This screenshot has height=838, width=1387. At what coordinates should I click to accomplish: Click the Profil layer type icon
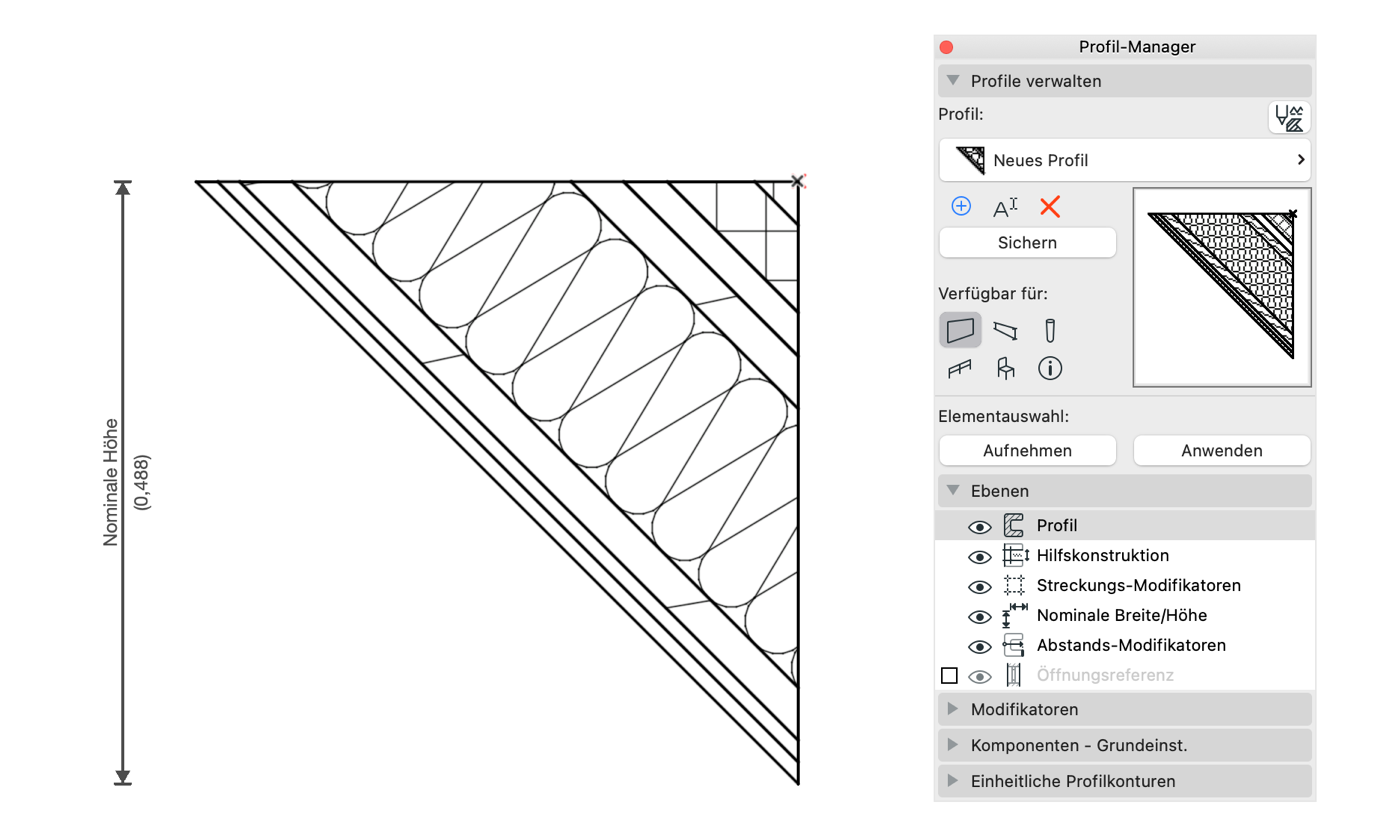click(1014, 526)
